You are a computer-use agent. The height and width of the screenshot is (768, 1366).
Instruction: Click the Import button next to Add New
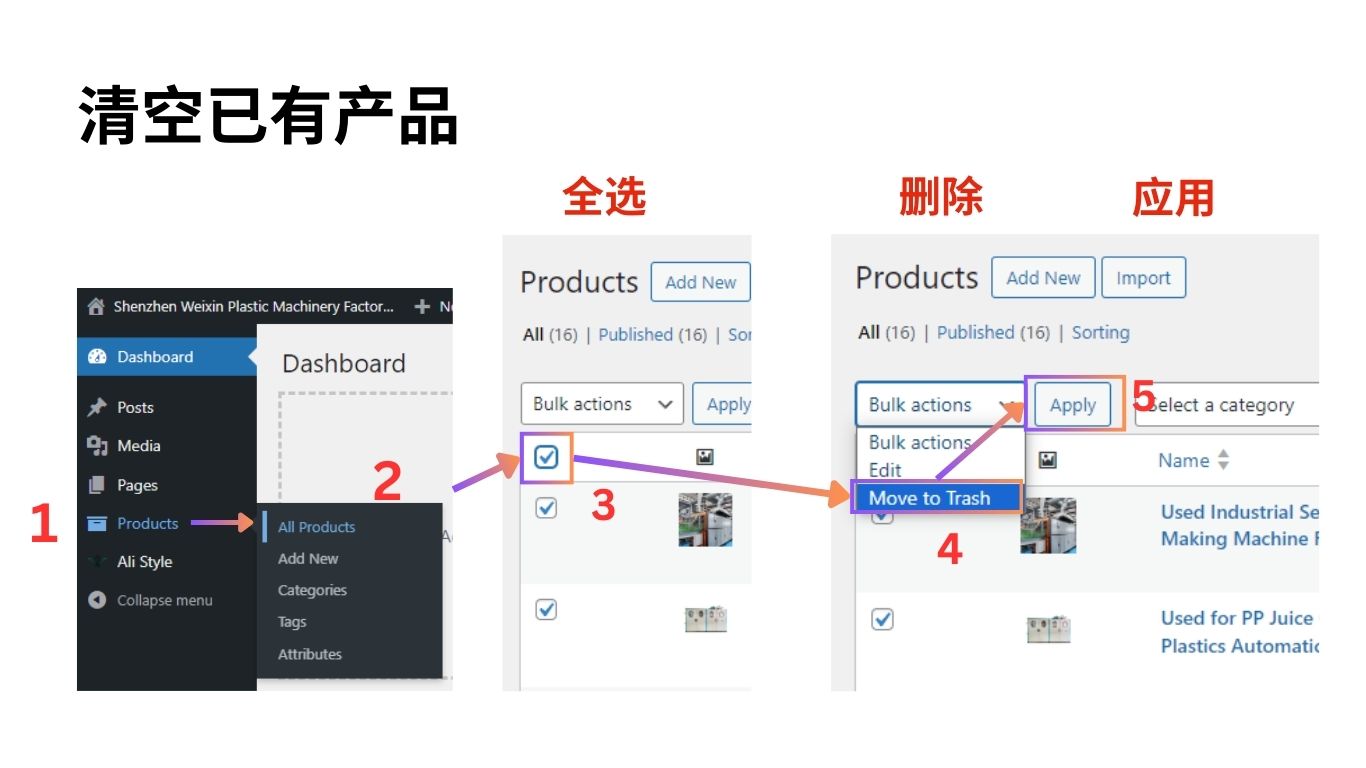1144,278
